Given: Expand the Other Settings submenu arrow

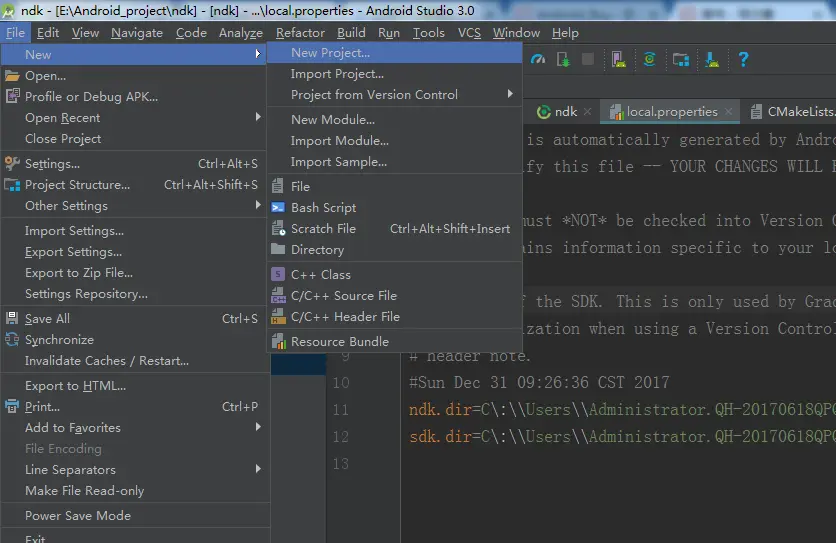Looking at the screenshot, I should 258,205.
